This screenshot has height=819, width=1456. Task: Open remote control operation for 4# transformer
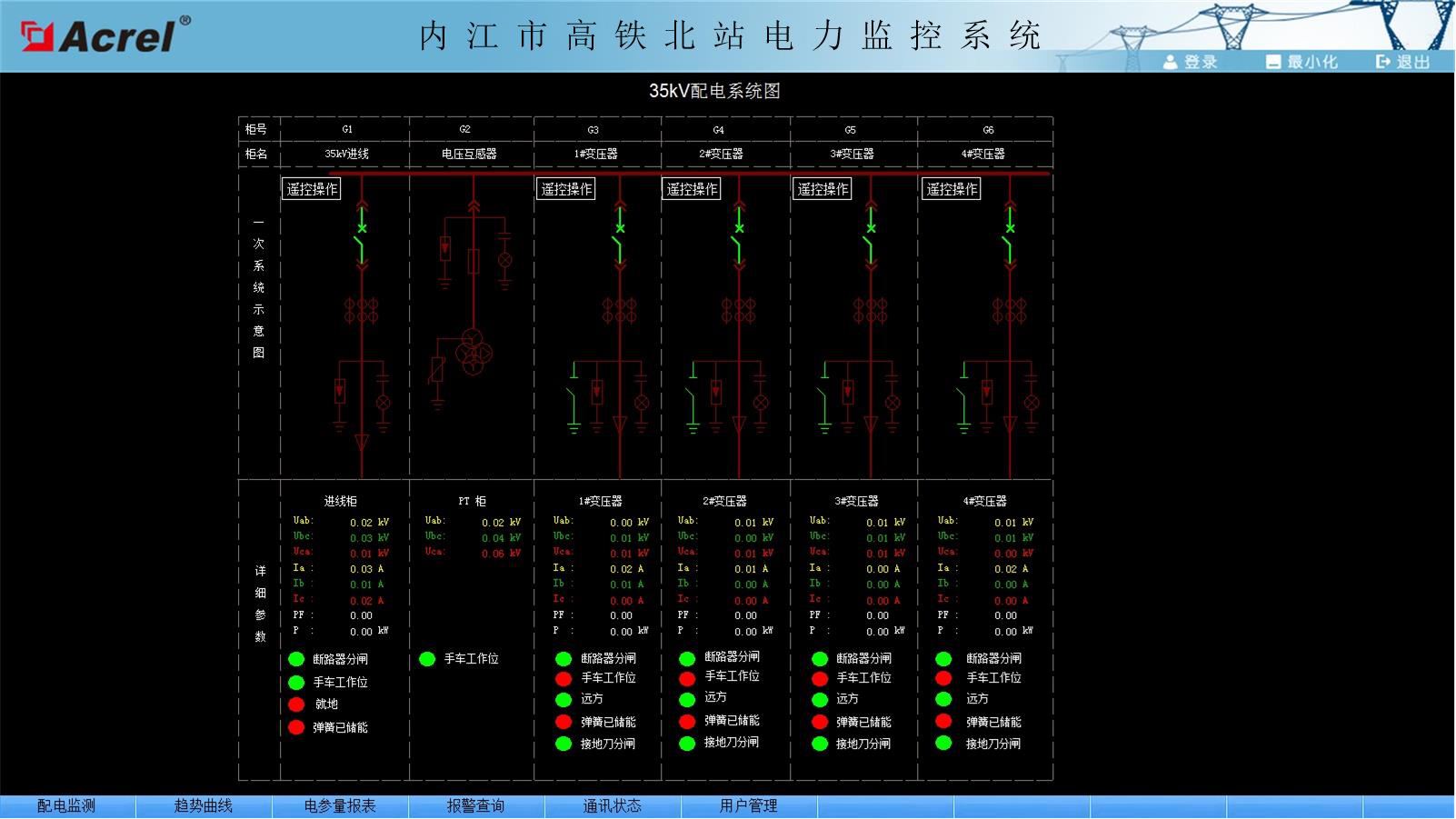[952, 189]
